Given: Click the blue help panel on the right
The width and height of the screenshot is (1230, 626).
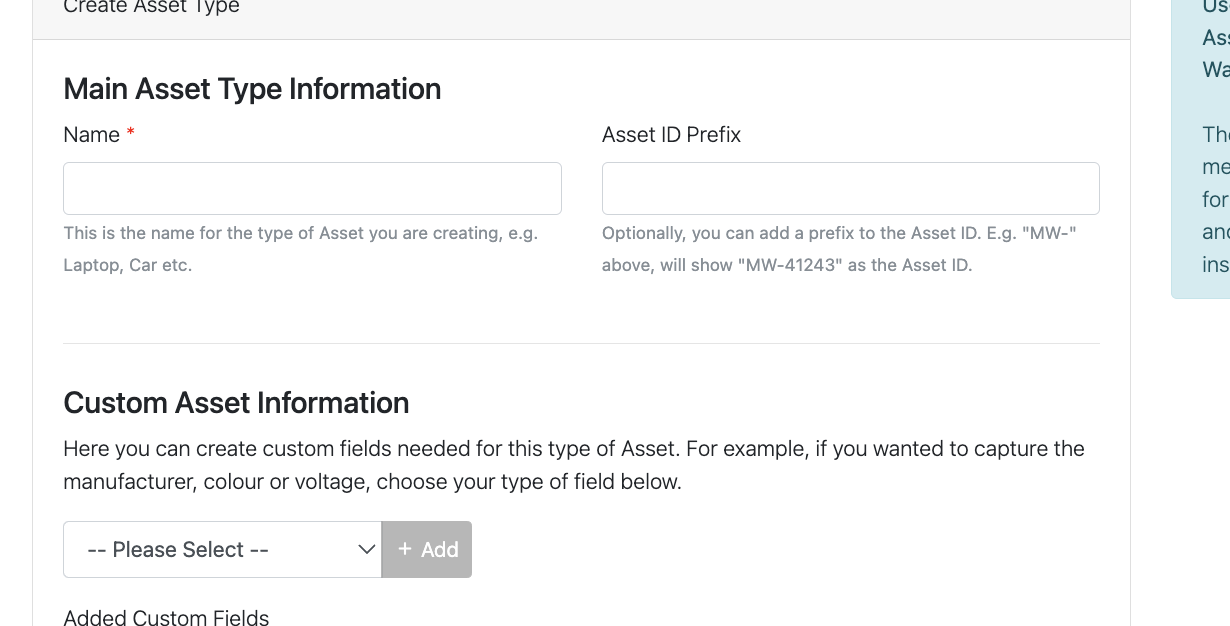Looking at the screenshot, I should click(1200, 150).
